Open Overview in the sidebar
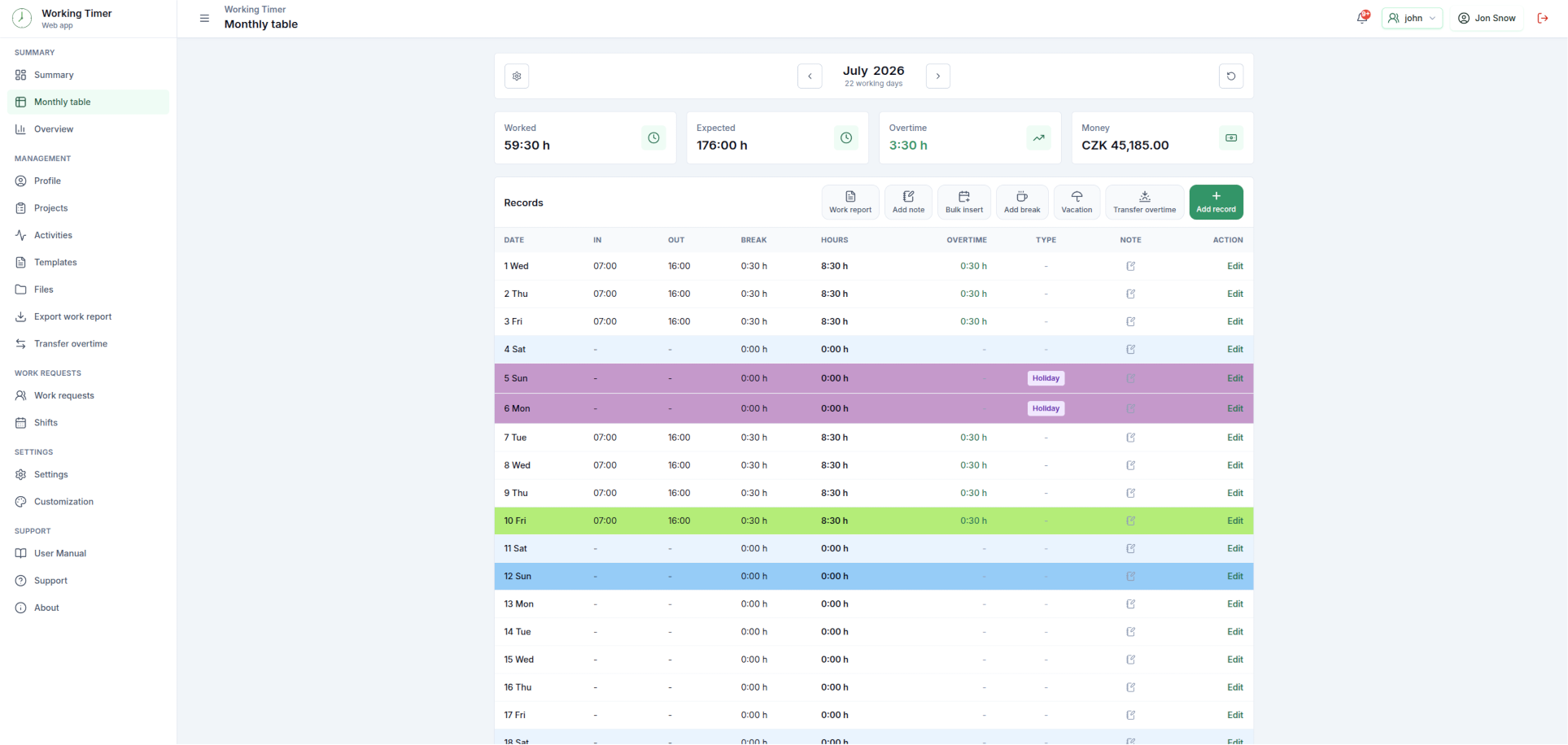1568x745 pixels. (88, 129)
